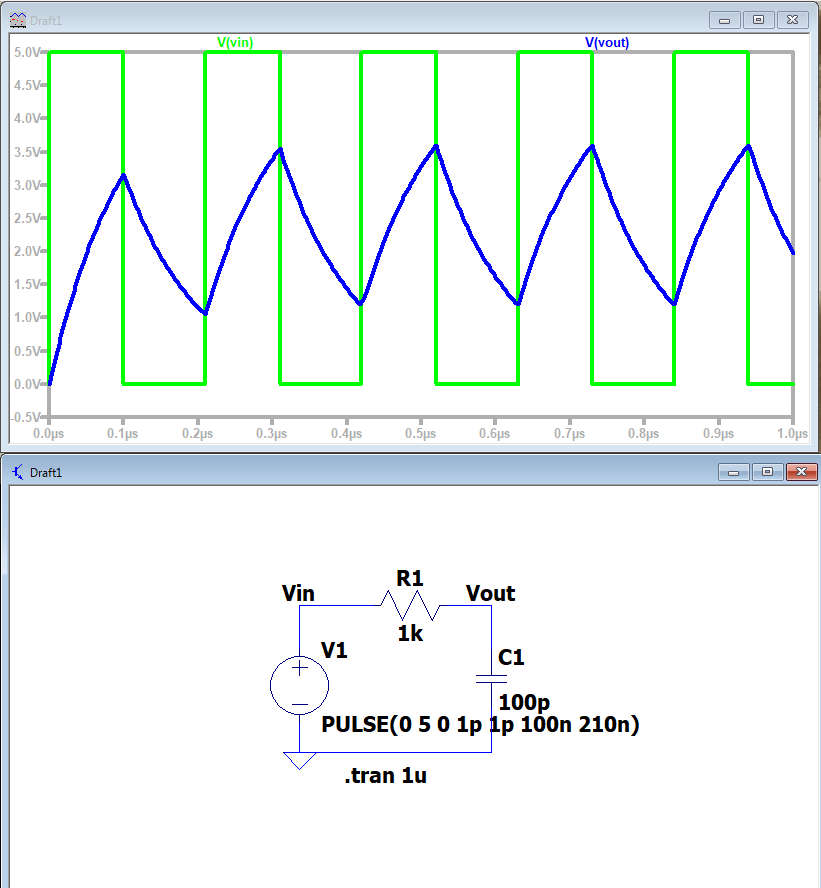Click the Vin net label

point(298,594)
